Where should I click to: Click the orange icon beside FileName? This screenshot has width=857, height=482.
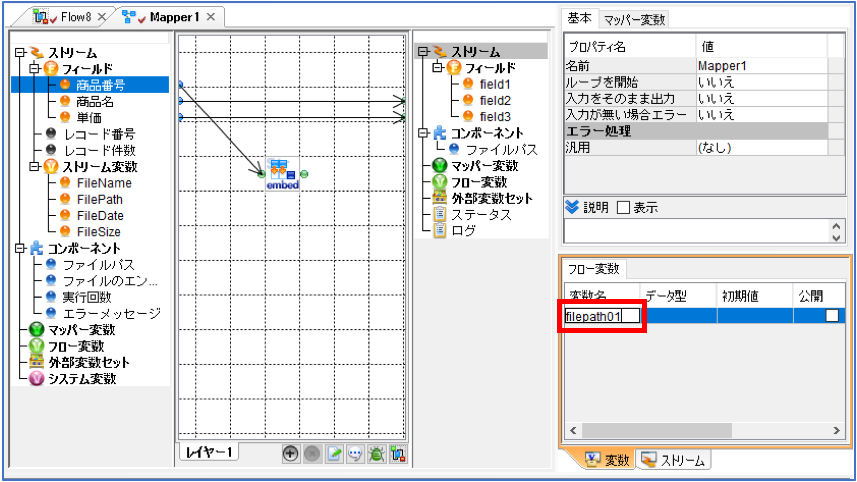pos(65,183)
